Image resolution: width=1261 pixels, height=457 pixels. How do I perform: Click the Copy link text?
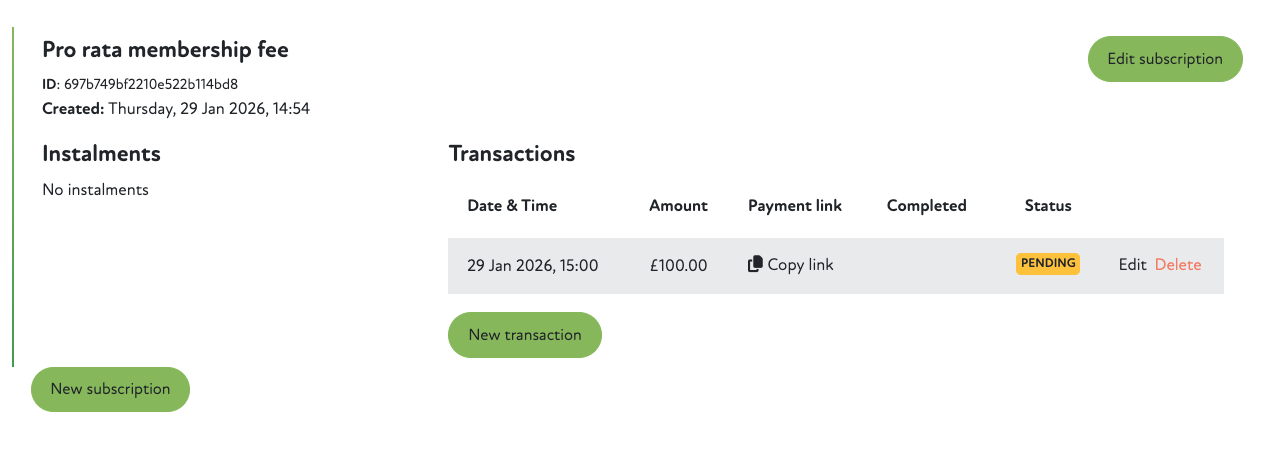800,265
